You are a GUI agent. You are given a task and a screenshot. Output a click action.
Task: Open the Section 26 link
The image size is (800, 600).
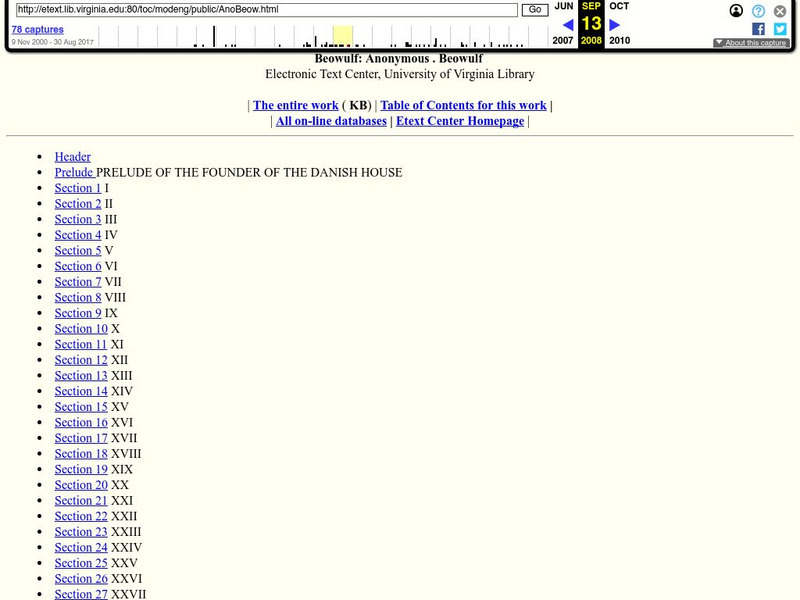(x=81, y=579)
